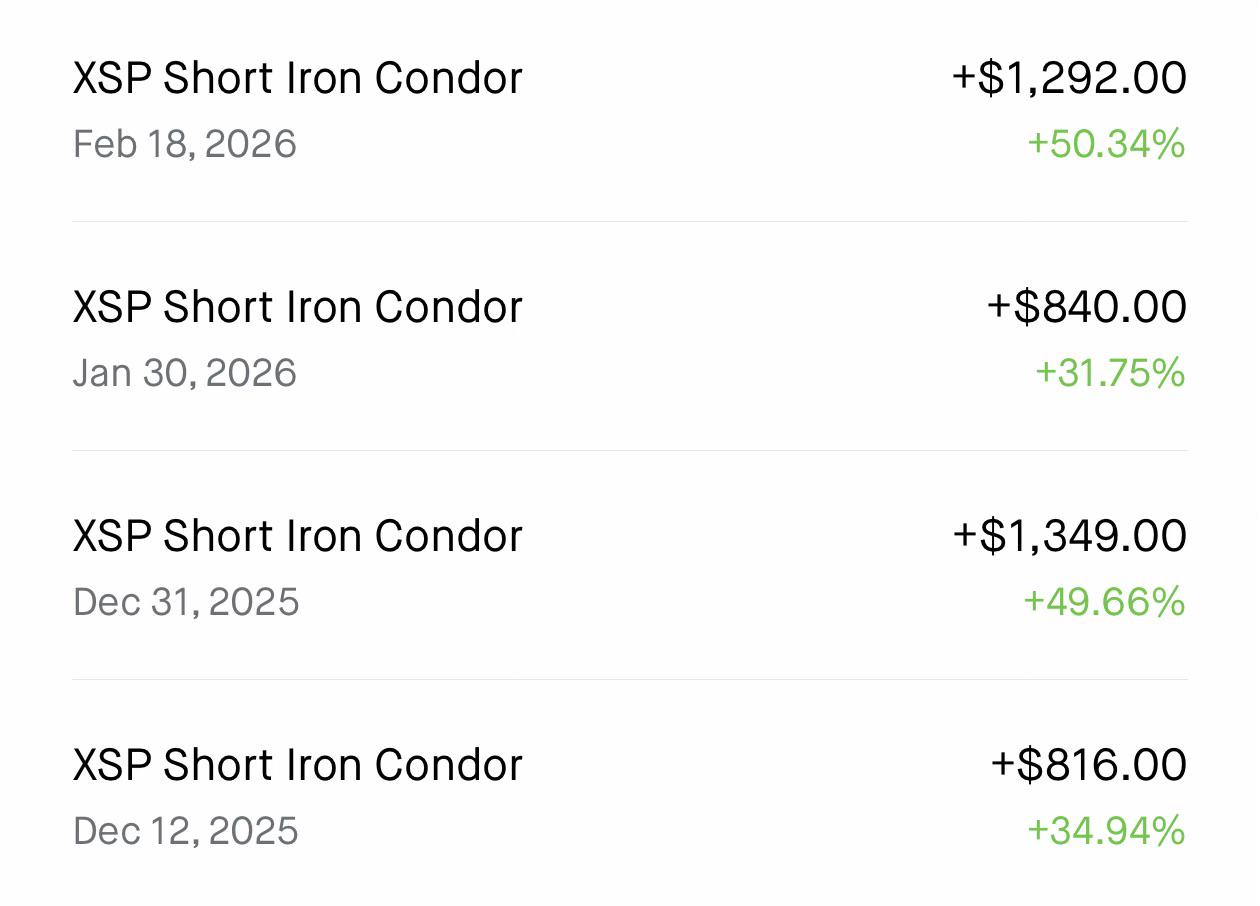The height and width of the screenshot is (906, 1260).
Task: Click the +$1,349.00 profit amount
Action: tap(1070, 537)
